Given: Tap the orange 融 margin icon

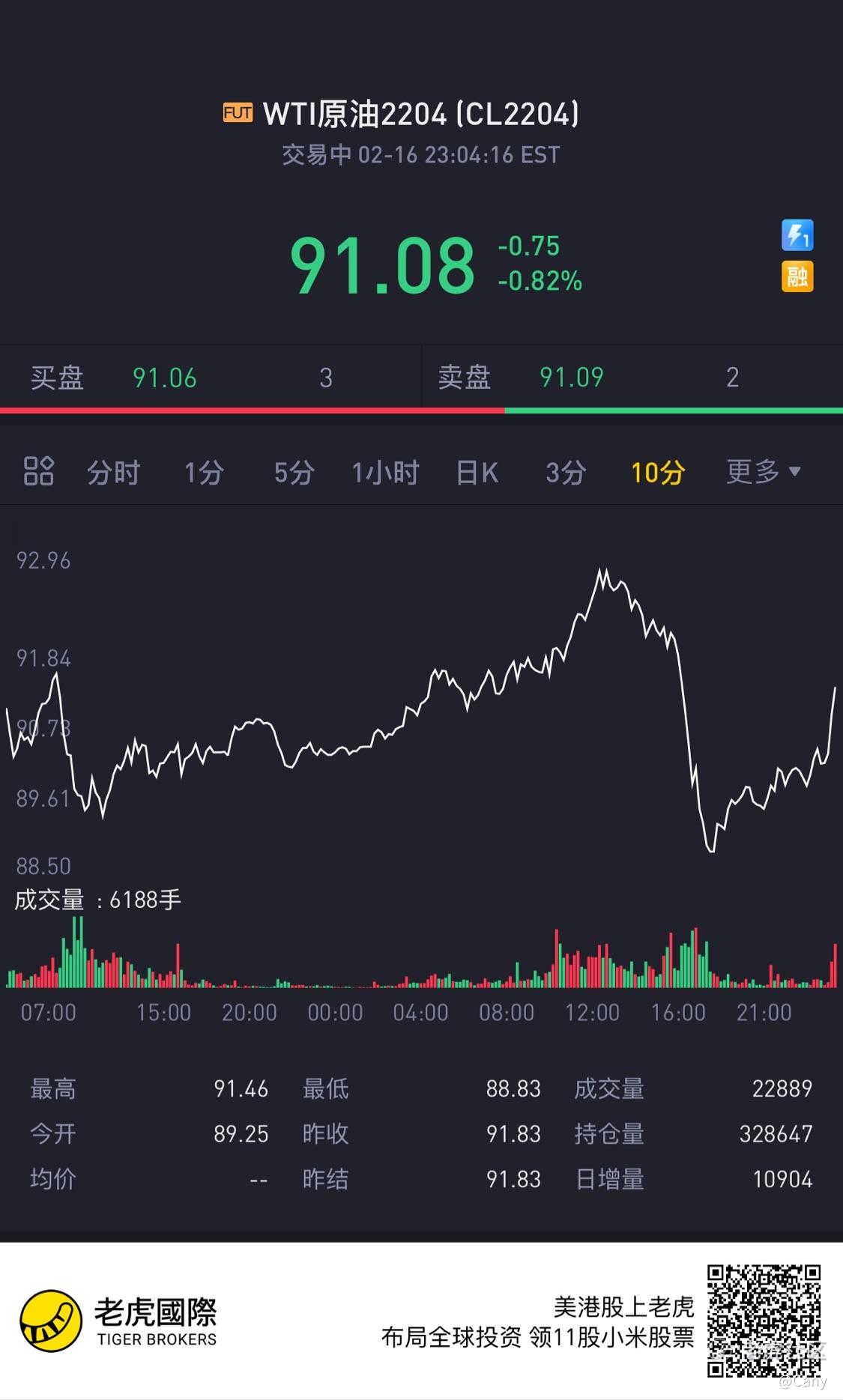Looking at the screenshot, I should point(797,276).
